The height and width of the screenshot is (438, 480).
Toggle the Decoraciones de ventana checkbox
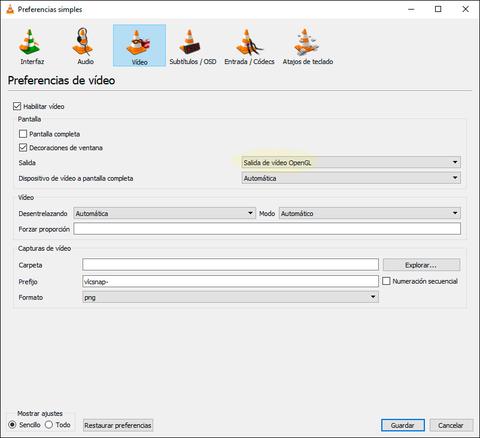coord(23,148)
